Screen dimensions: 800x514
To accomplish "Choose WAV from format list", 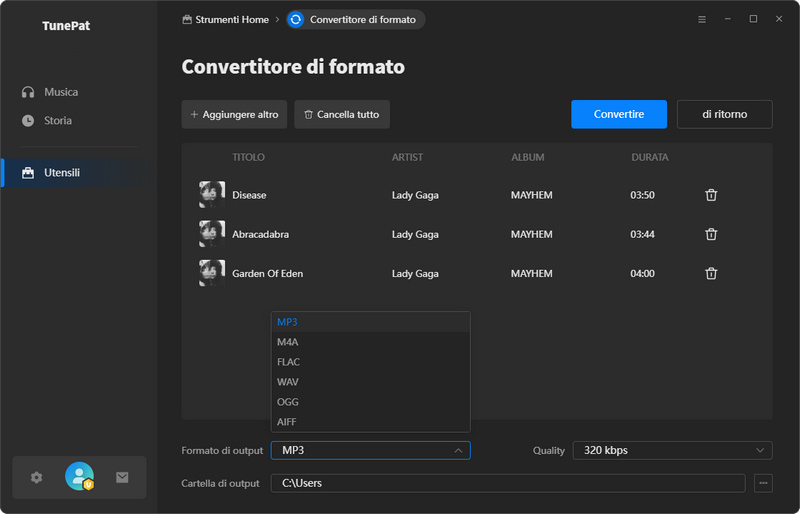I will click(x=370, y=382).
